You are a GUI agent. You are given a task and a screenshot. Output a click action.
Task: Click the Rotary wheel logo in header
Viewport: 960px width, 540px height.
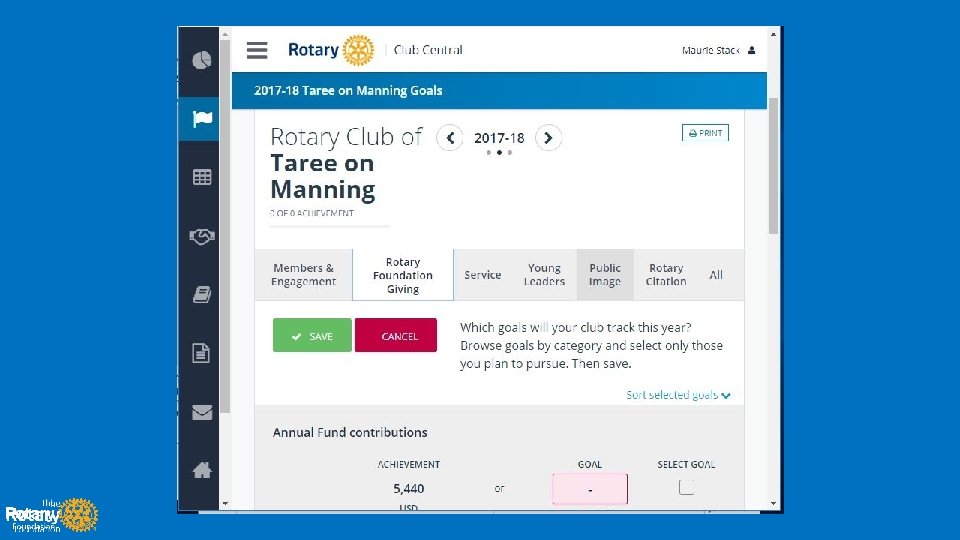[358, 50]
